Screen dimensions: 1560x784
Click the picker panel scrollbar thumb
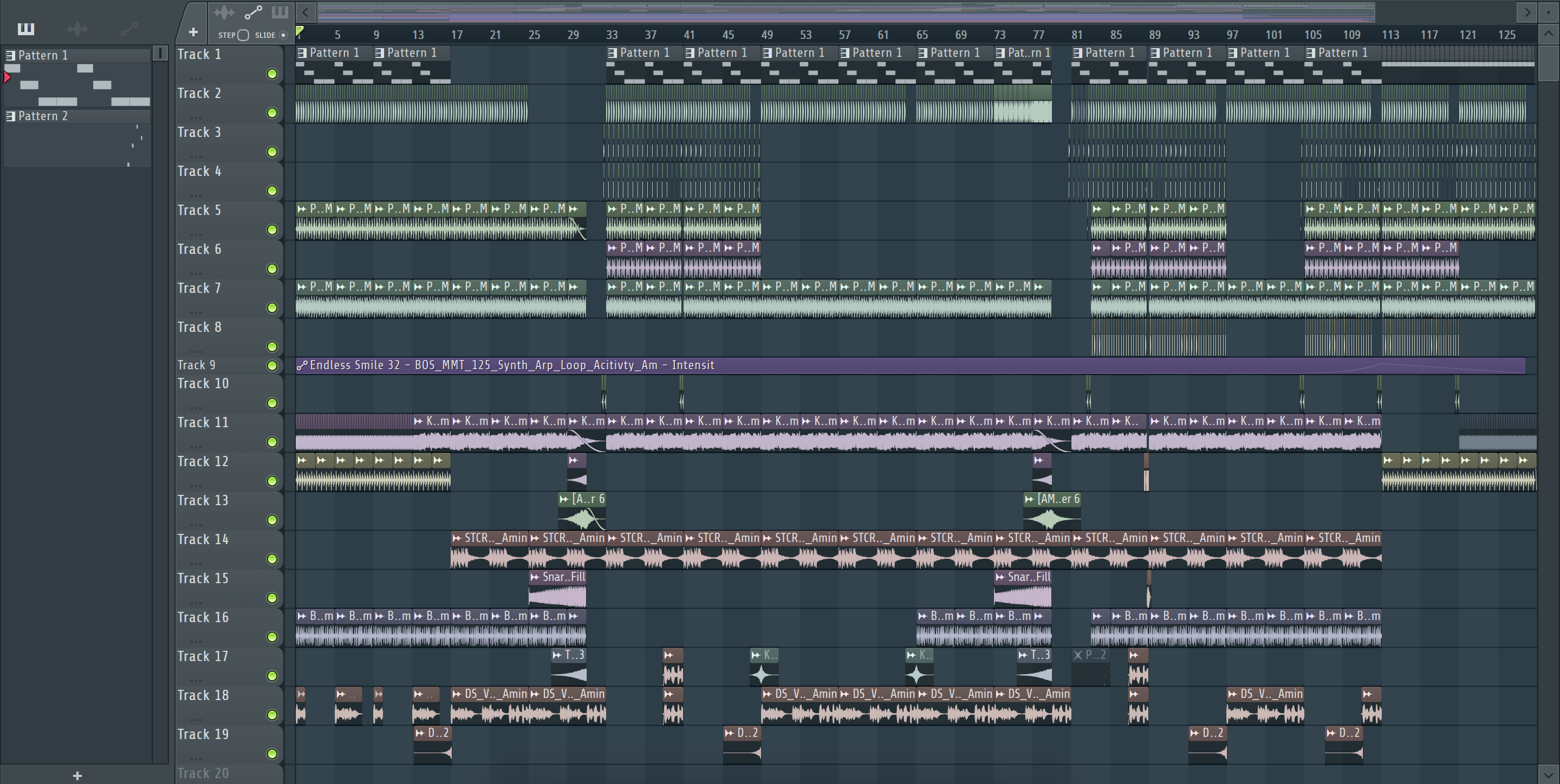[x=160, y=53]
